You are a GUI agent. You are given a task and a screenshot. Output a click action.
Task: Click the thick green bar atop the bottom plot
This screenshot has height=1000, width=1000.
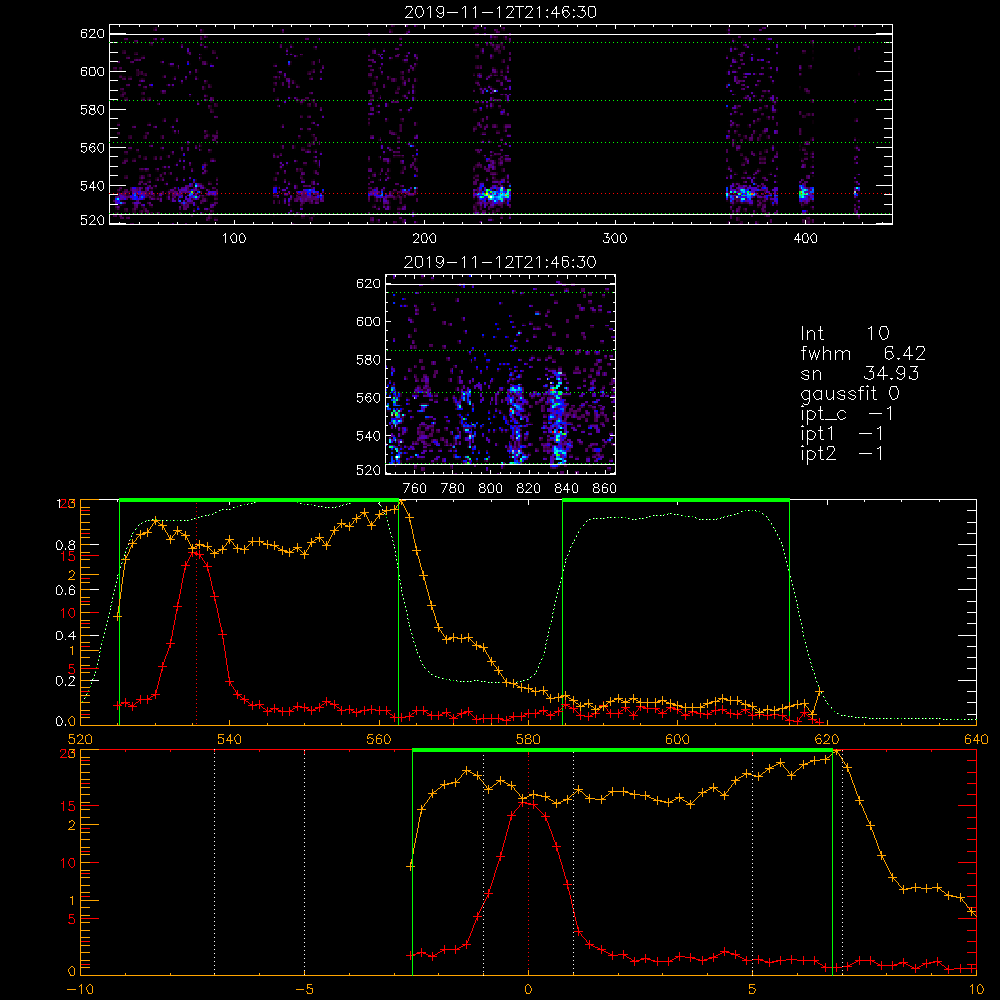622,750
